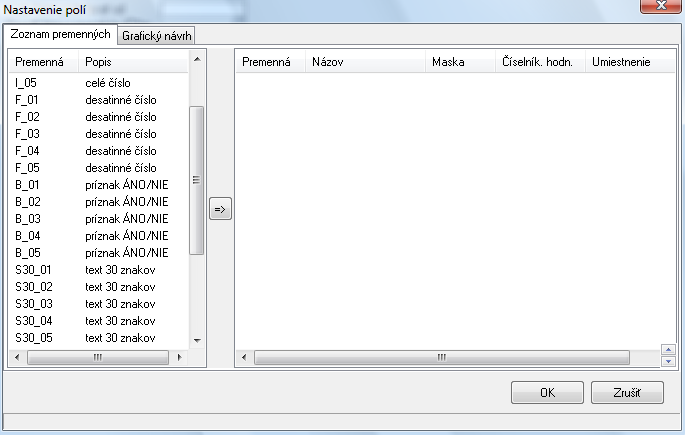Screen dimensions: 685x435
Task: Click the arrow button to add variable
Action: pyautogui.click(x=220, y=210)
